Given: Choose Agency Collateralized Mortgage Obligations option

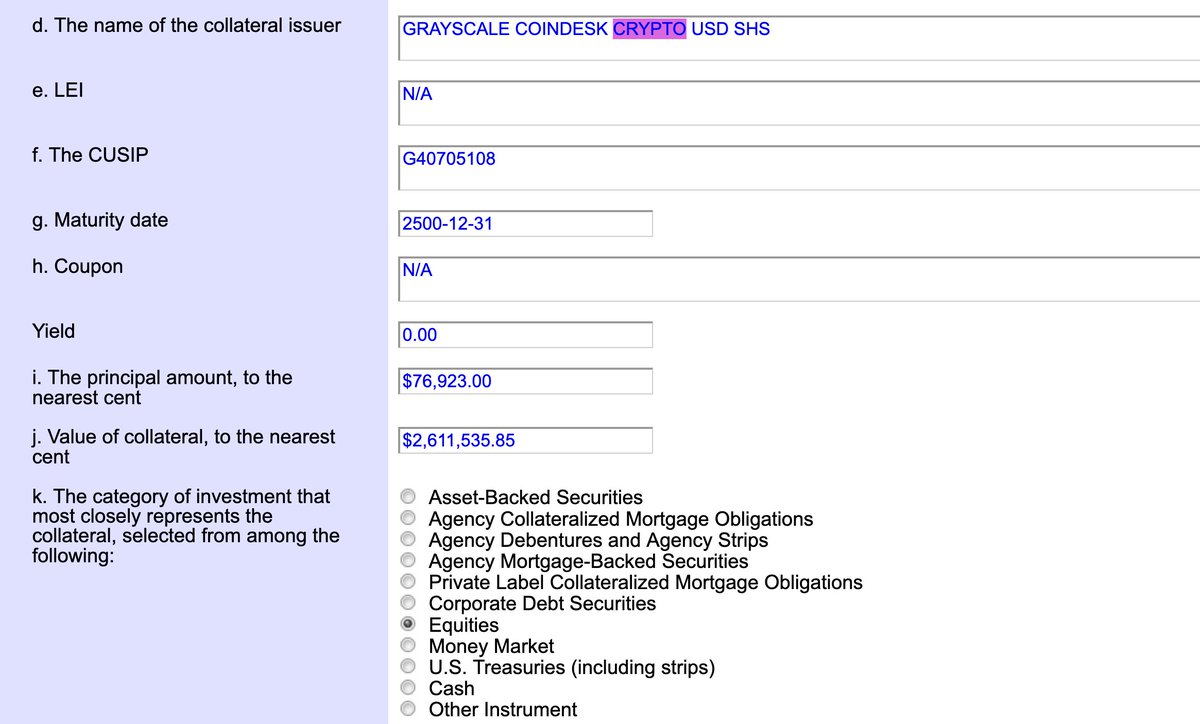Looking at the screenshot, I should [408, 518].
